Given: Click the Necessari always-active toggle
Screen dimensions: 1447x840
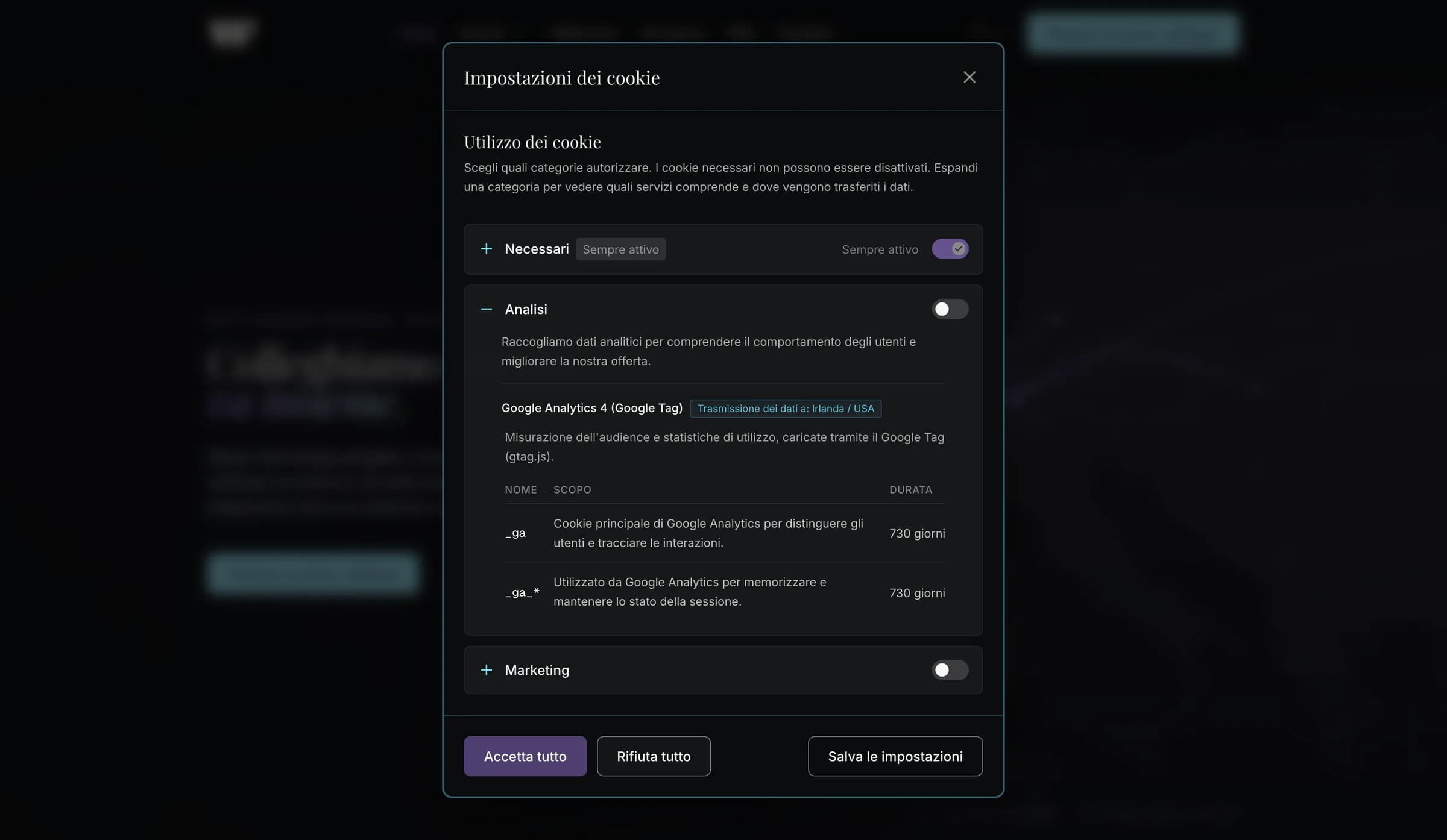Looking at the screenshot, I should [x=950, y=249].
